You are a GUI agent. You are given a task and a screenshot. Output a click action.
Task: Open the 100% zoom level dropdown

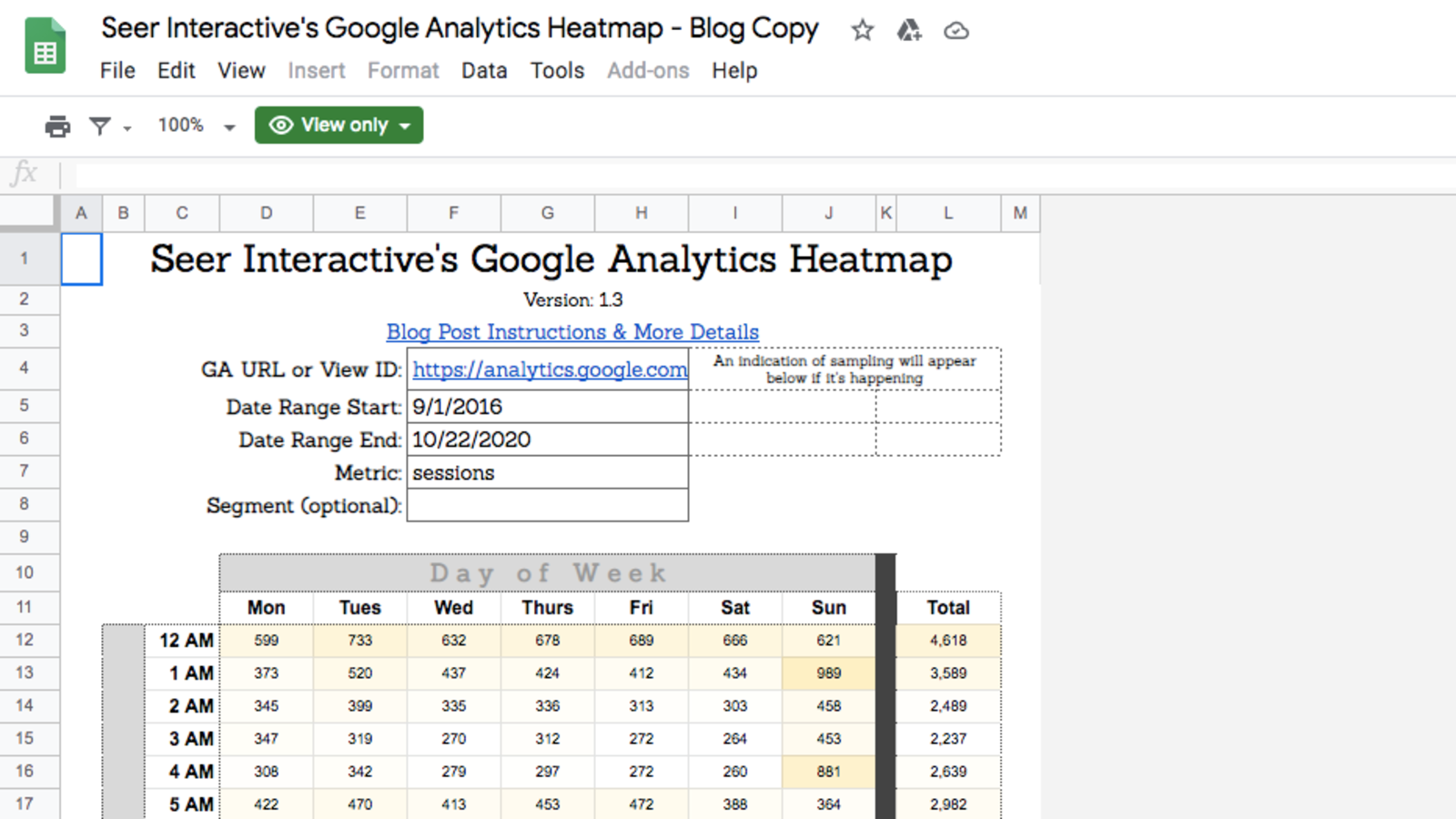[x=196, y=126]
